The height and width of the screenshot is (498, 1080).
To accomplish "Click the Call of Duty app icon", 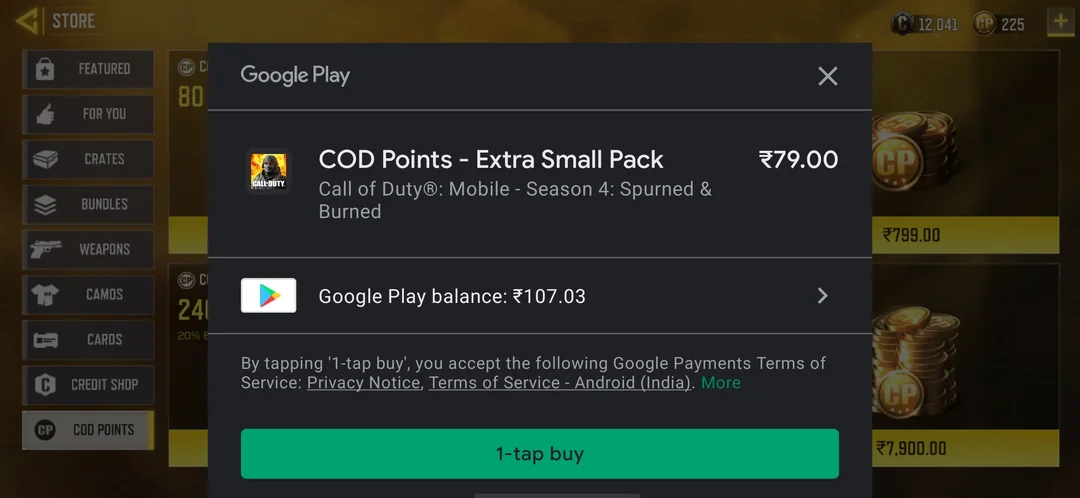I will point(268,171).
